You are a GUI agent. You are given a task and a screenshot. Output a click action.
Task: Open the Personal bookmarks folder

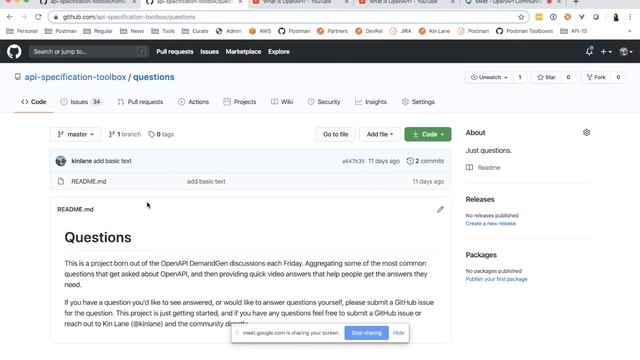22,31
